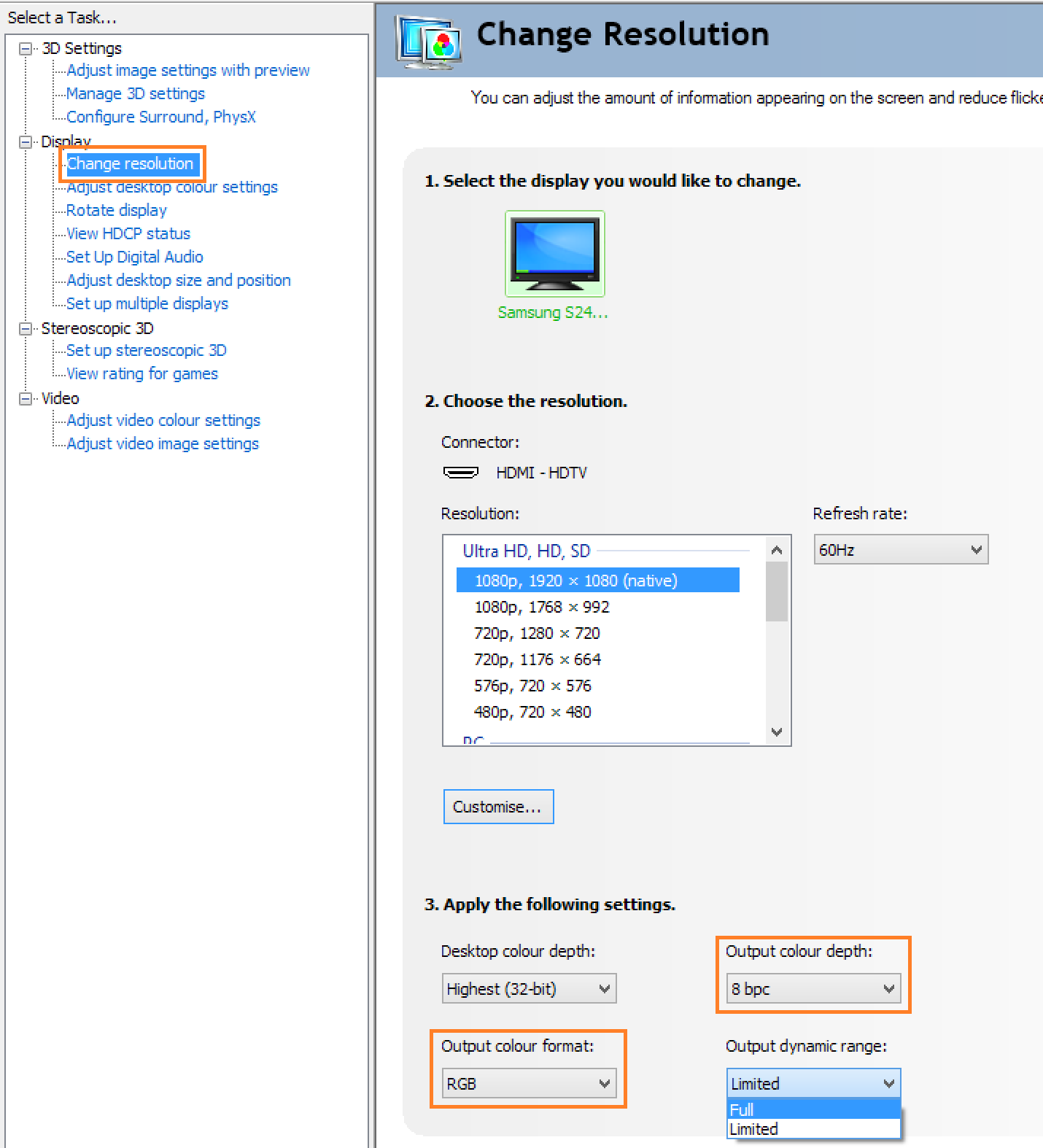Collapse the Video tree node
Screen dimensions: 1043x1148
click(26, 399)
